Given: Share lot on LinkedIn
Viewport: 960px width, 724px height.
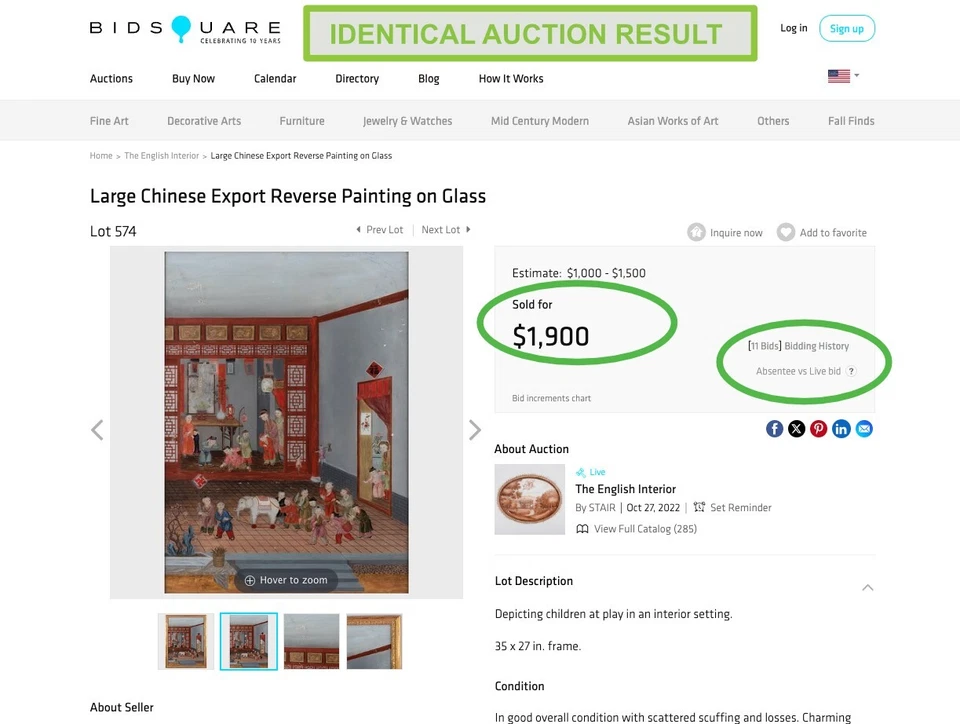Looking at the screenshot, I should pyautogui.click(x=841, y=429).
